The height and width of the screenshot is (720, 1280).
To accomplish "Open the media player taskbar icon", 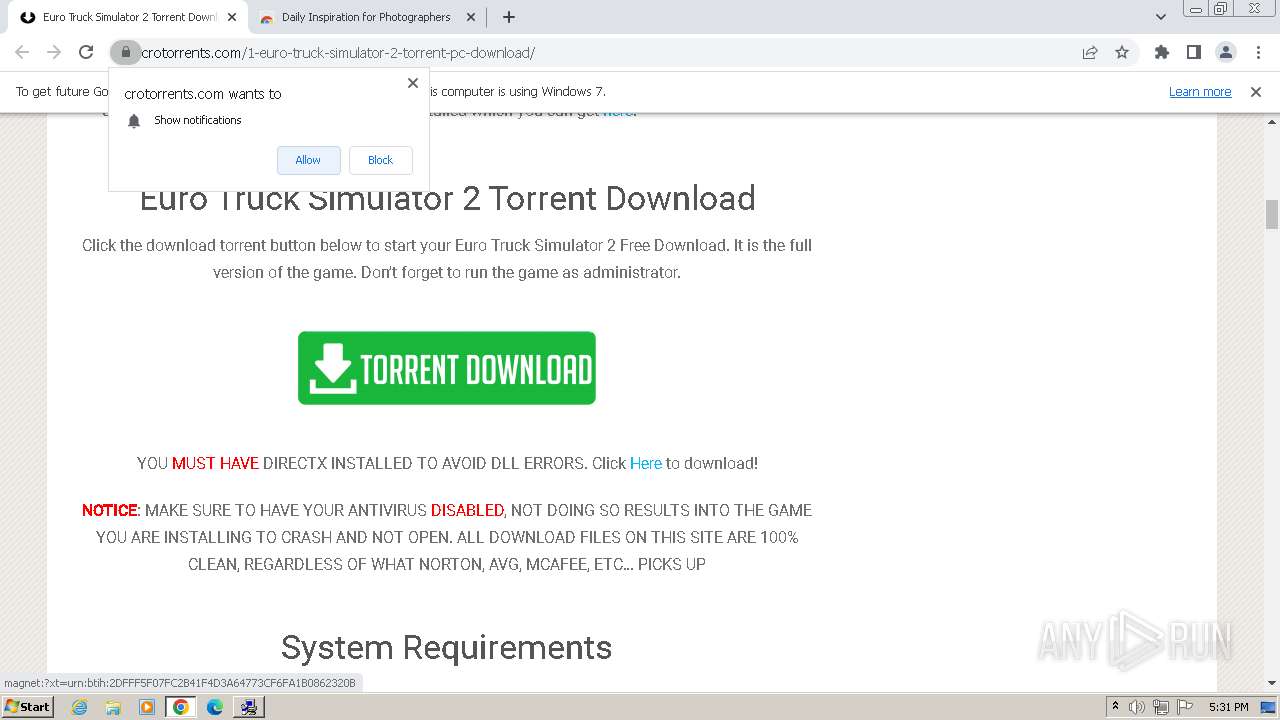I will (x=147, y=707).
